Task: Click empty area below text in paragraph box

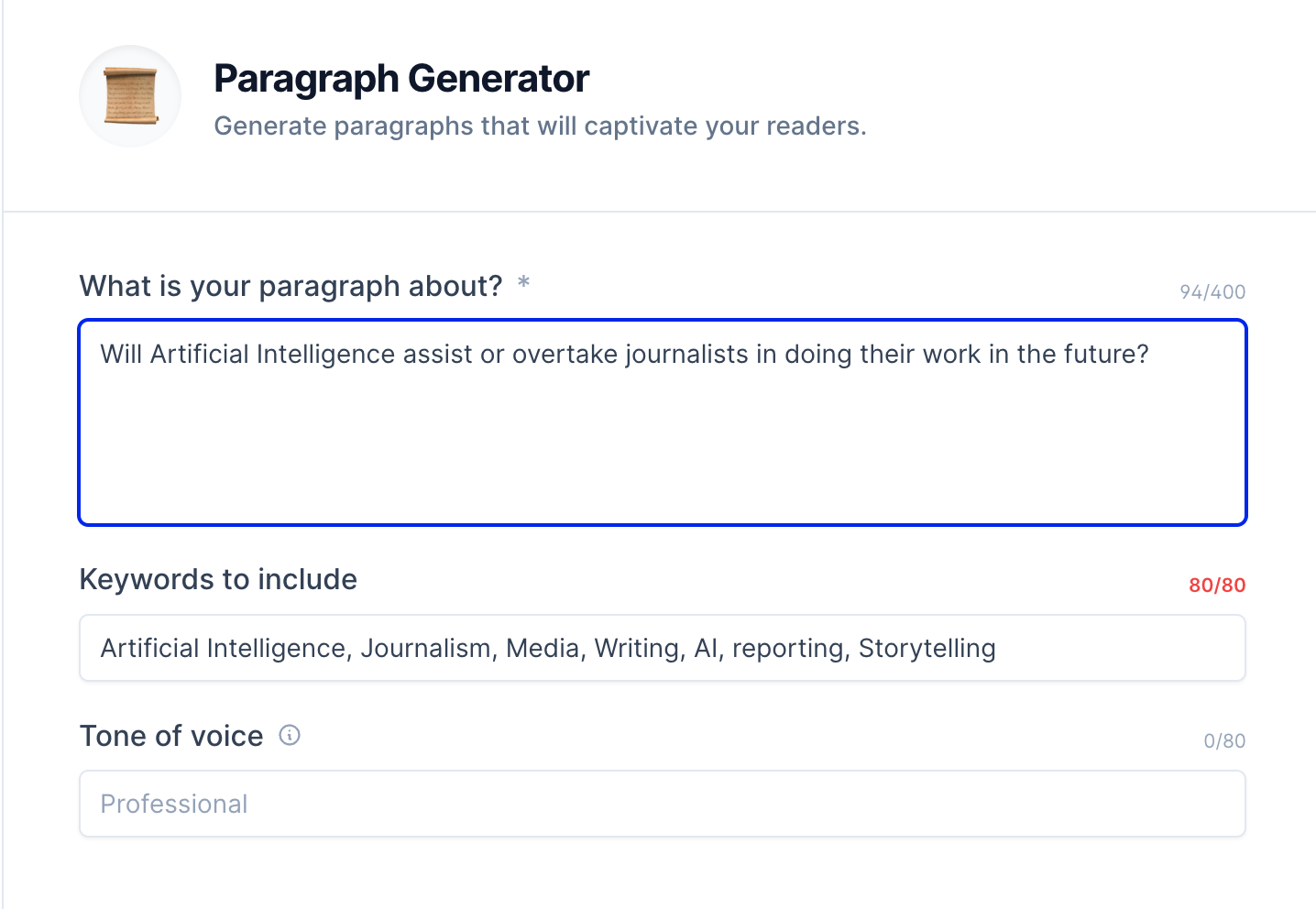Action: pyautogui.click(x=662, y=458)
